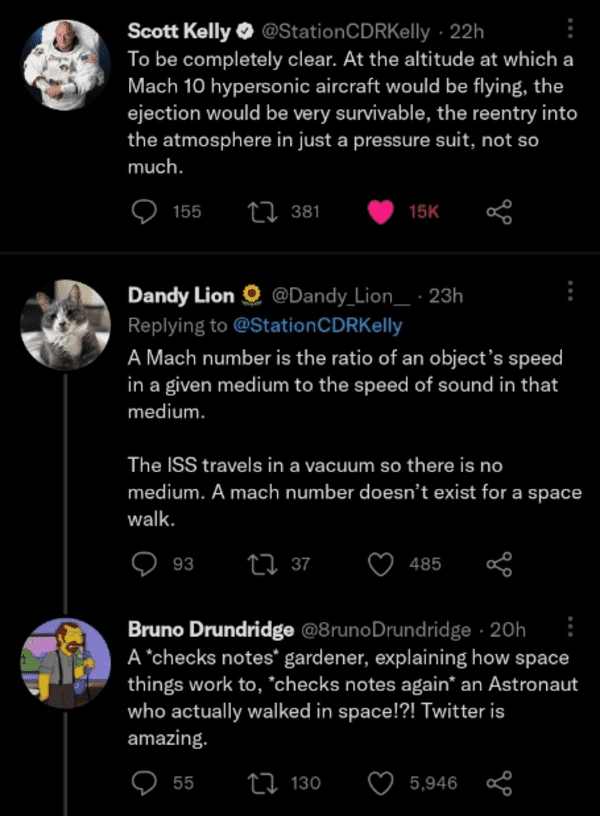Open the @StationCDRKelly mention link
This screenshot has width=600, height=816.
(x=317, y=325)
